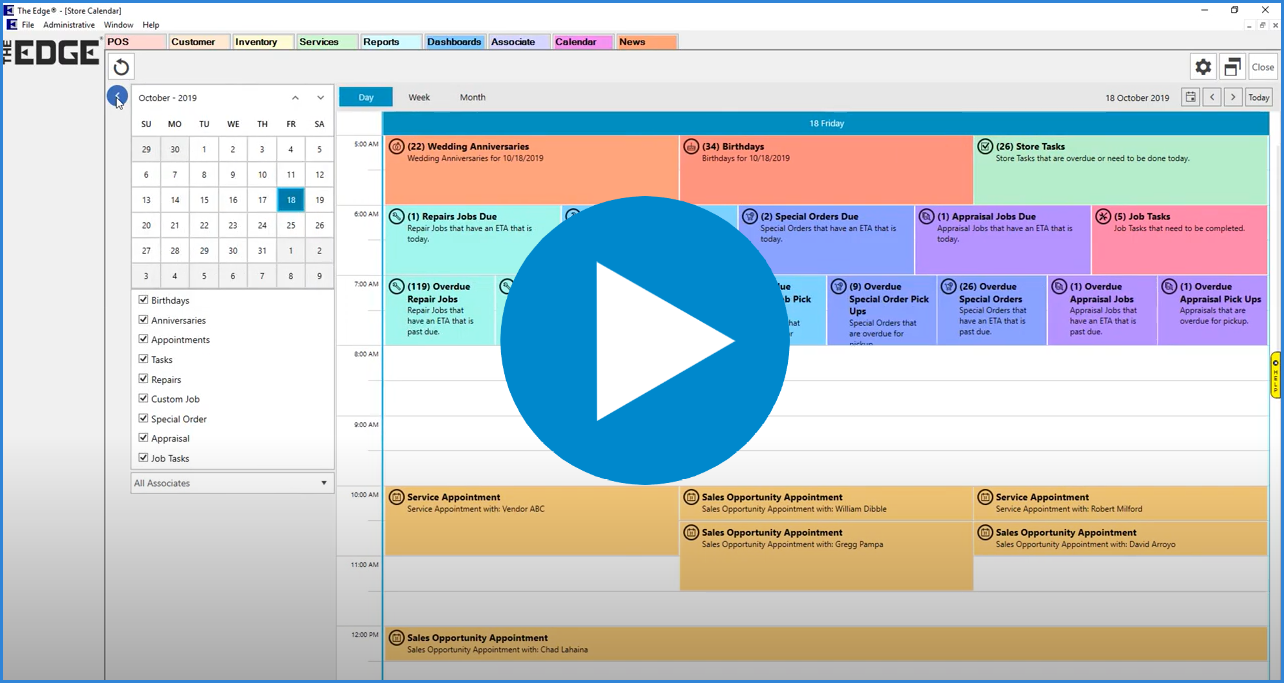Select October 10 in mini calendar

(x=262, y=175)
